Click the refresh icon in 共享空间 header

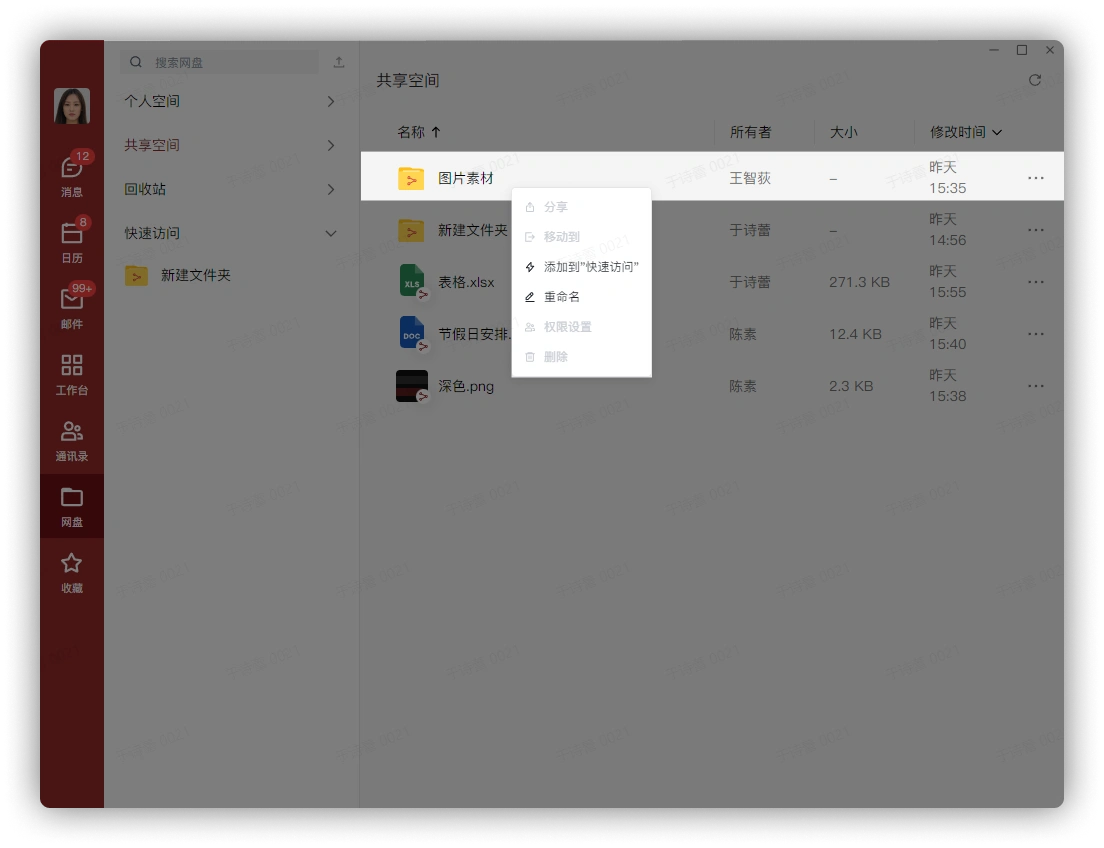(x=1034, y=80)
